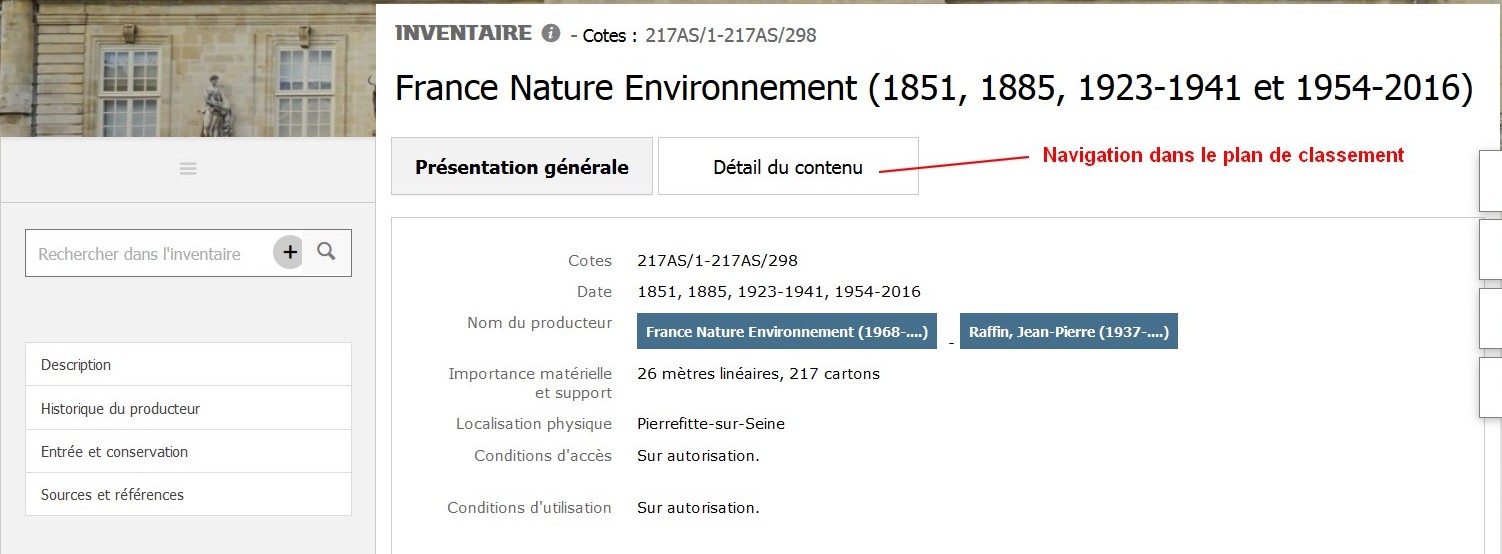The height and width of the screenshot is (554, 1502).
Task: Toggle the hamburger menu icon in sidebar
Action: [x=188, y=169]
